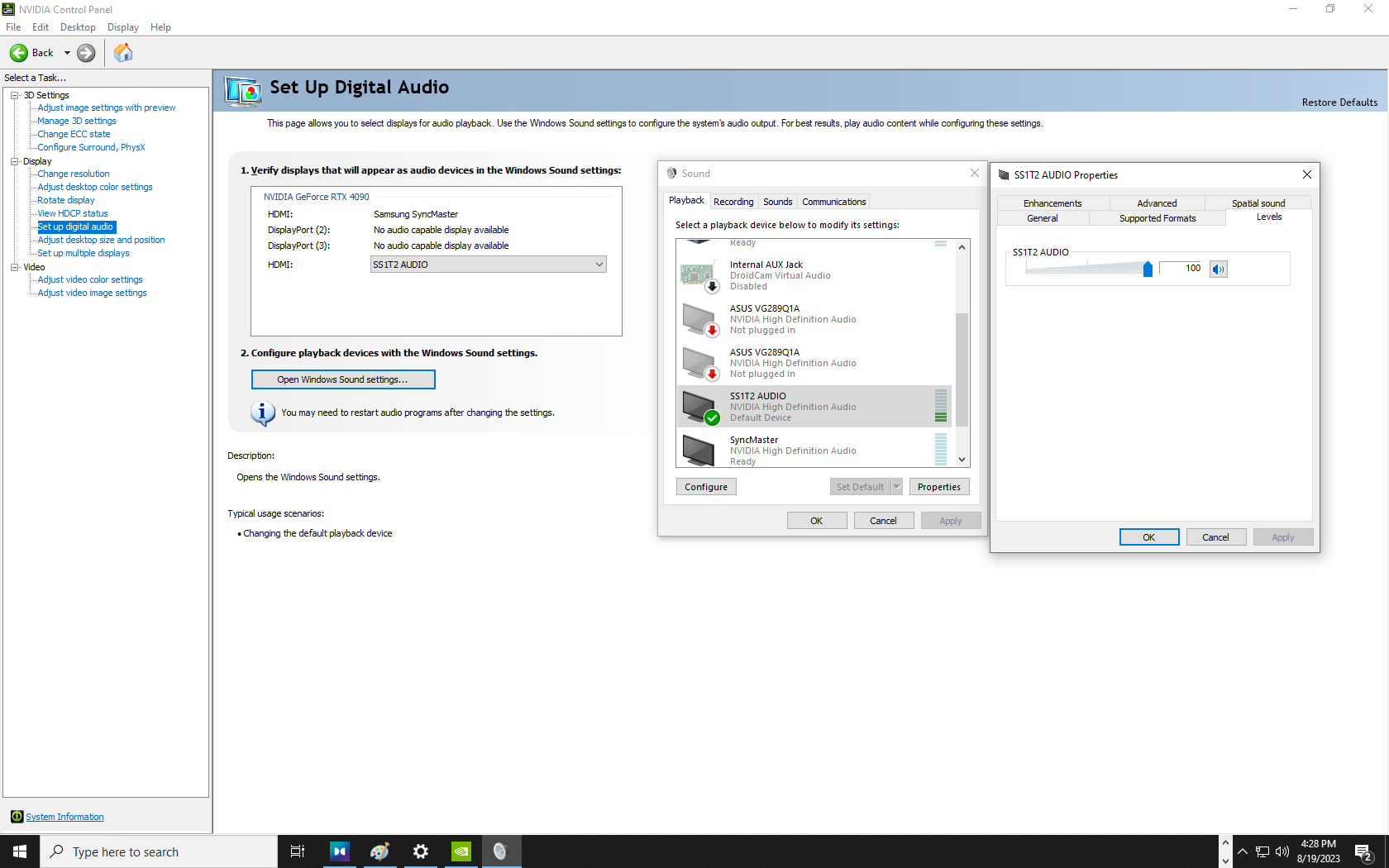This screenshot has width=1389, height=868.
Task: Switch to Recording tab in Sound dialog
Action: tap(733, 202)
